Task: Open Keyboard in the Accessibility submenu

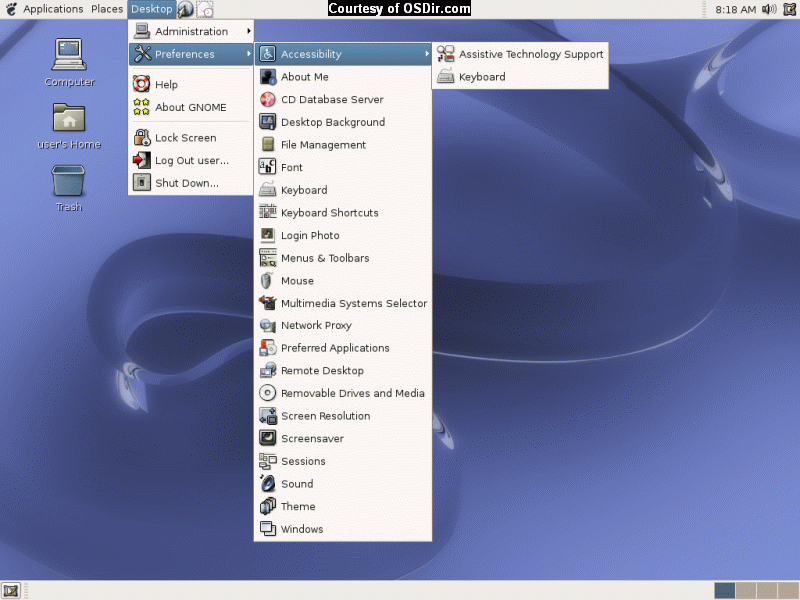Action: tap(520, 77)
